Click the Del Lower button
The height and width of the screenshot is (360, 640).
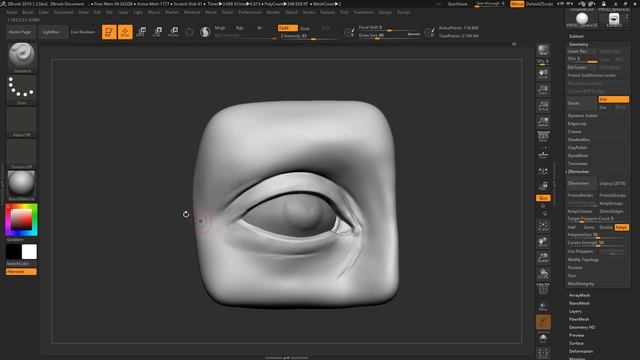click(x=582, y=67)
